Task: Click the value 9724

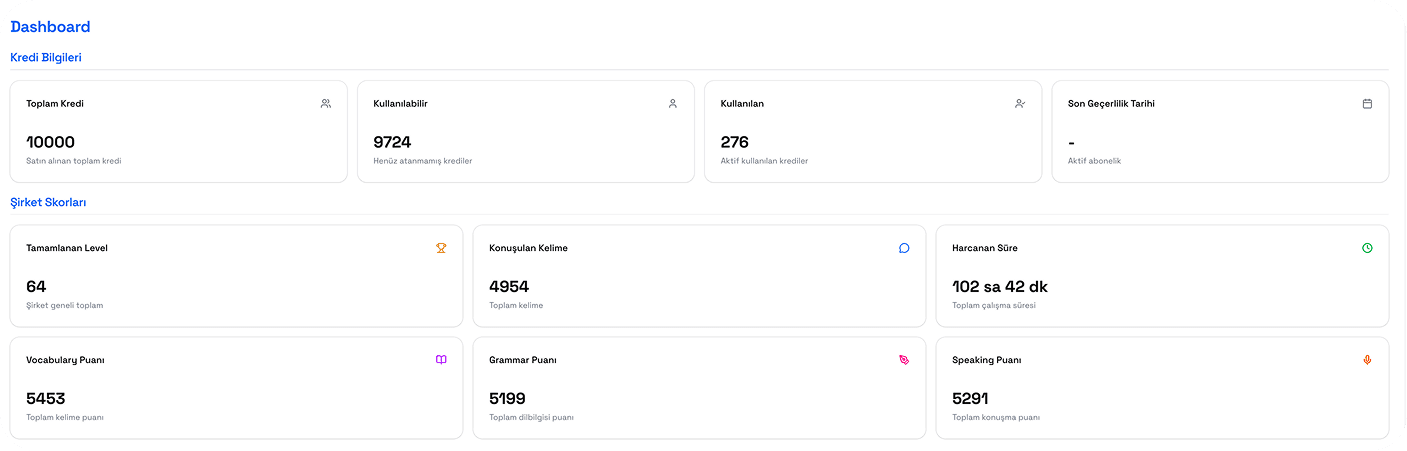Action: 392,142
